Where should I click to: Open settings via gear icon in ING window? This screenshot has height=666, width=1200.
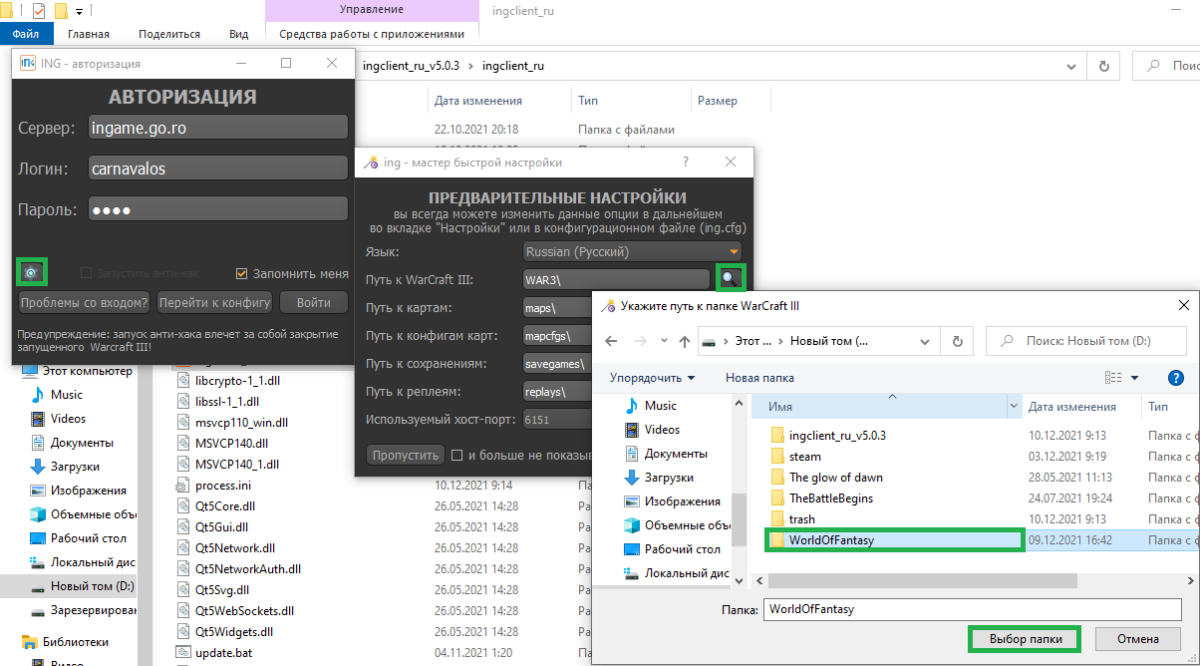pos(32,272)
